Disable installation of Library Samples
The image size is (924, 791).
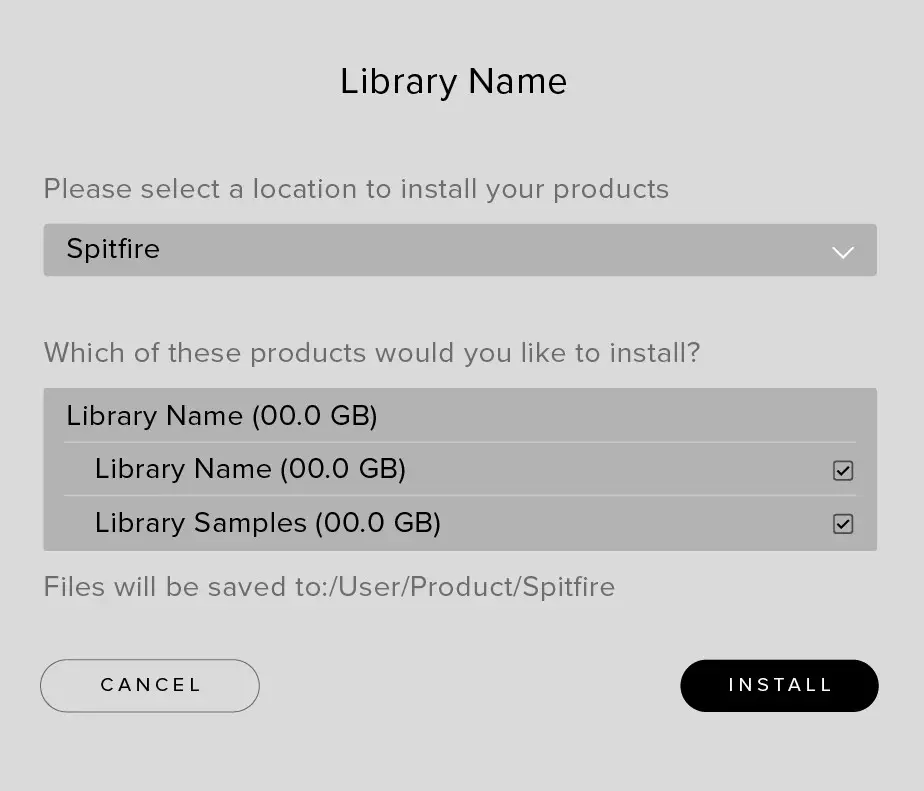coord(843,523)
